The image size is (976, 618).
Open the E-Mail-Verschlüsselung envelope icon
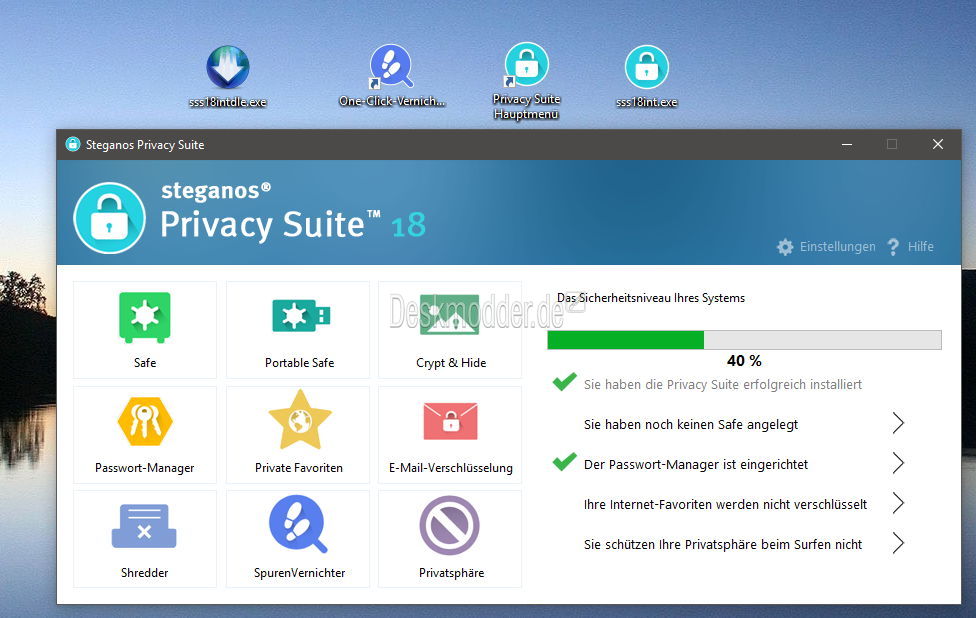click(x=450, y=421)
